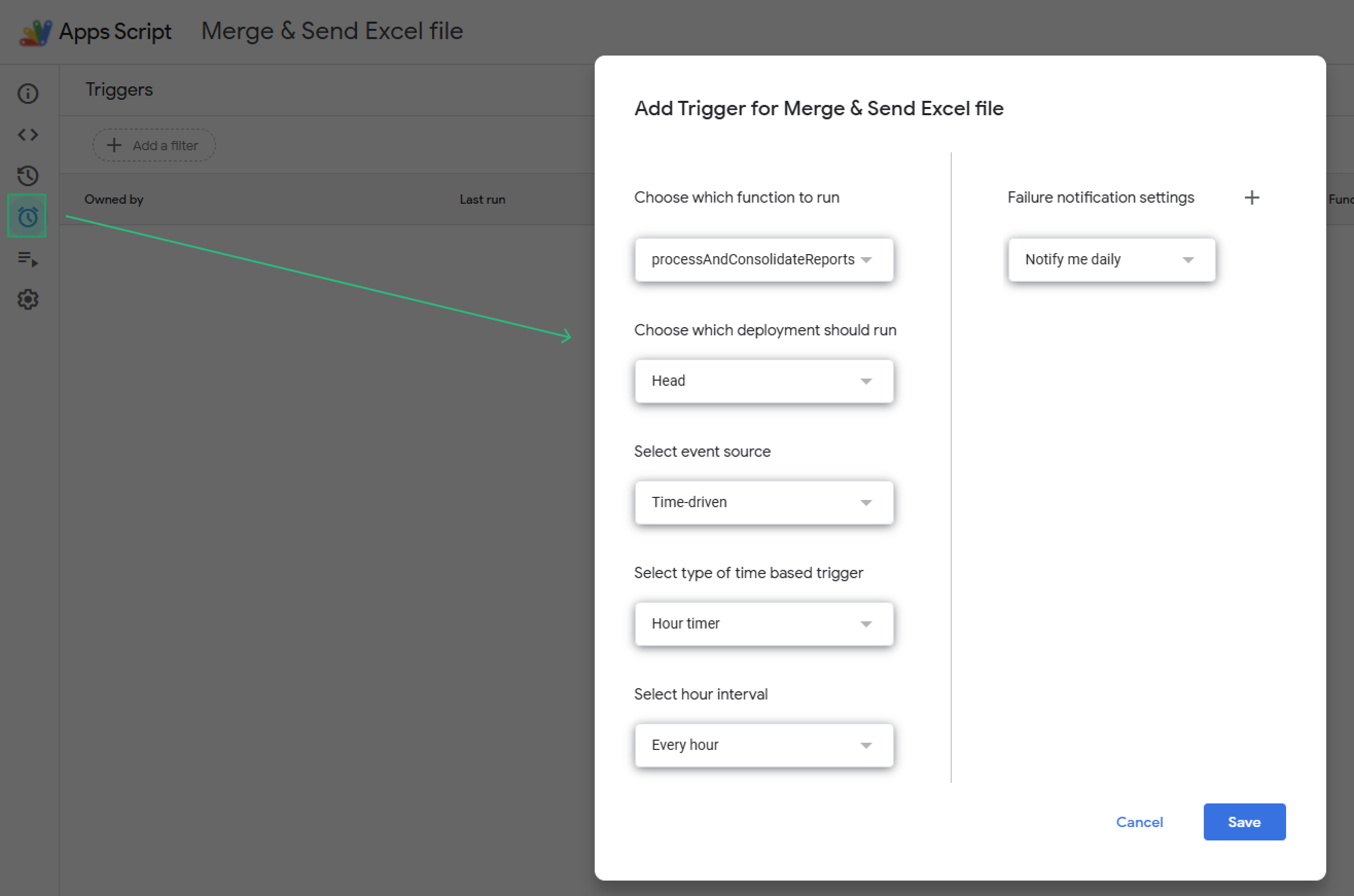
Task: Click the Apps Script logo icon
Action: (35, 32)
